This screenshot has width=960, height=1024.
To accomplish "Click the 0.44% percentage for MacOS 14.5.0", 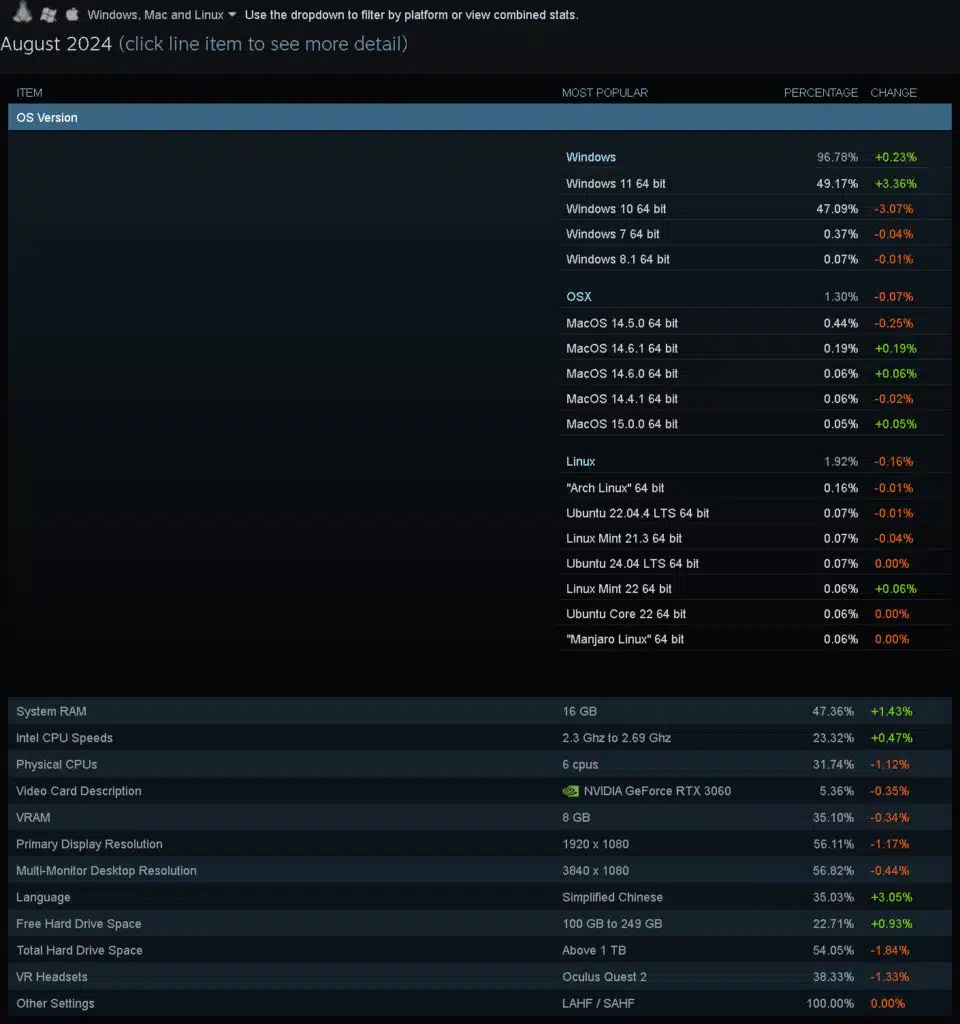I will [840, 323].
